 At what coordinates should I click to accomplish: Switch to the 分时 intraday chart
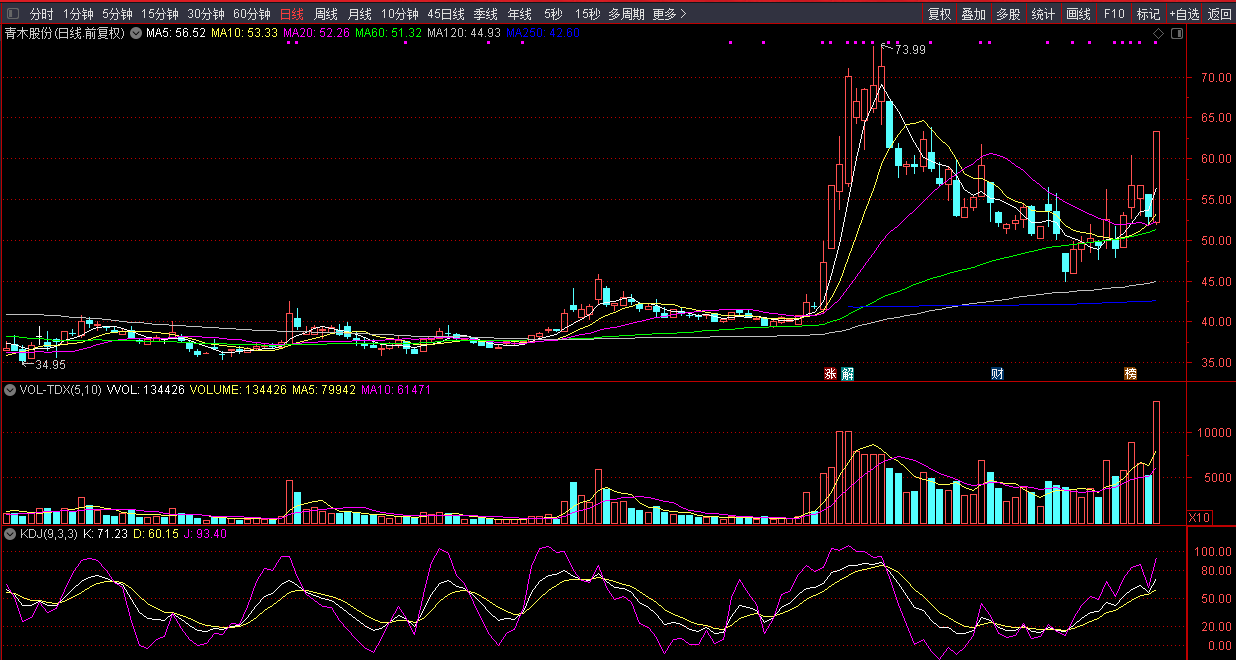pyautogui.click(x=41, y=14)
